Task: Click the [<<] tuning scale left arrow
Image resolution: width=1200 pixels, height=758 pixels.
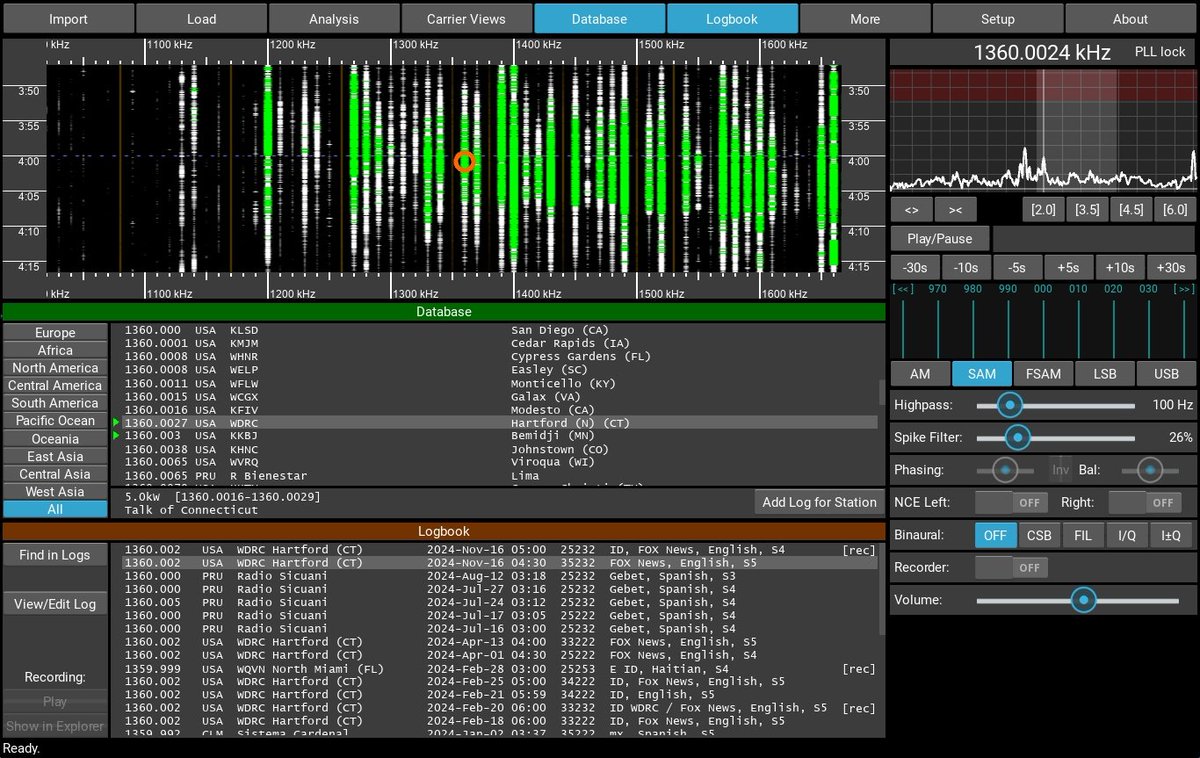Action: tap(904, 288)
